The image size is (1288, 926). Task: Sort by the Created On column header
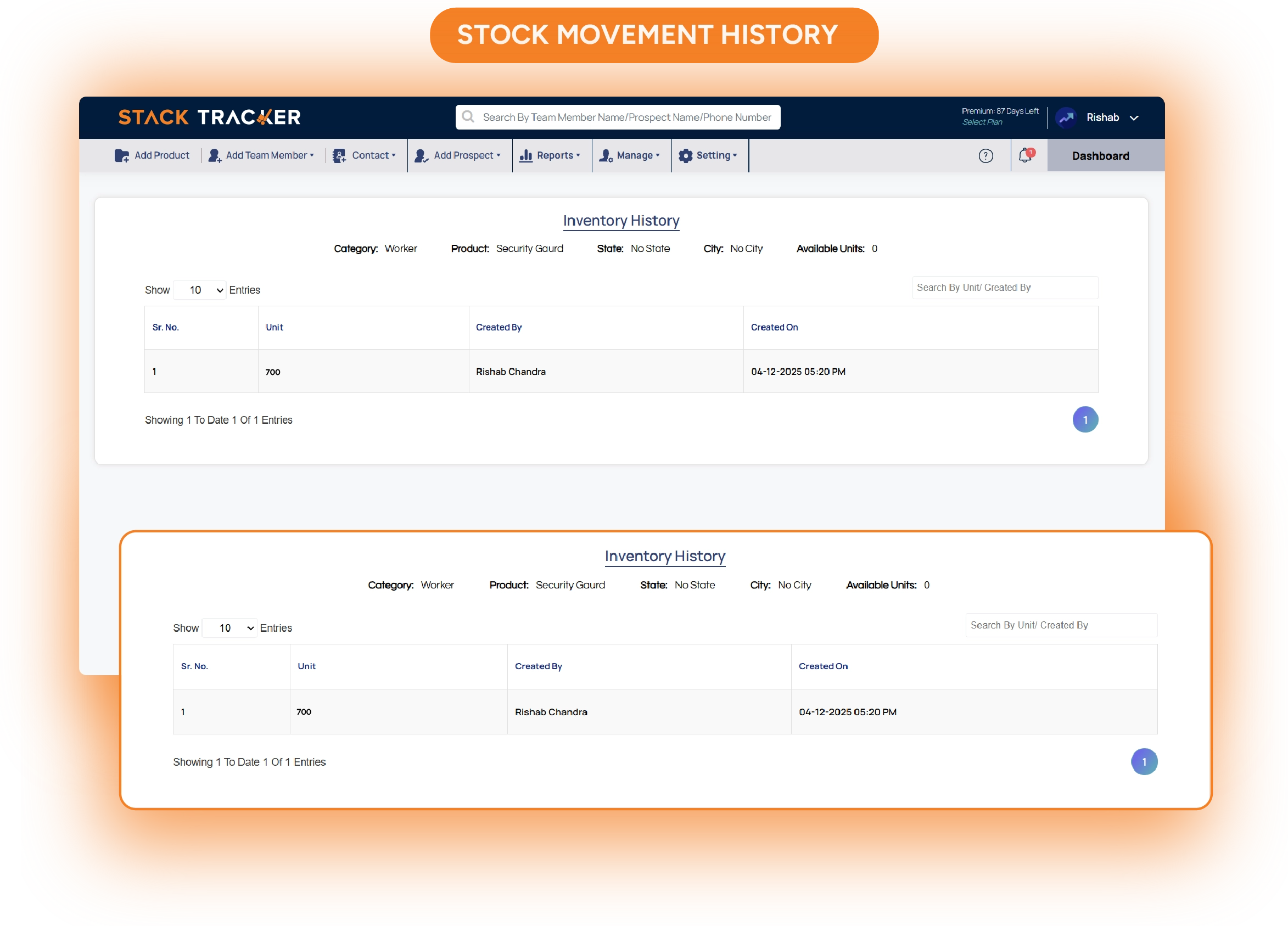point(774,327)
